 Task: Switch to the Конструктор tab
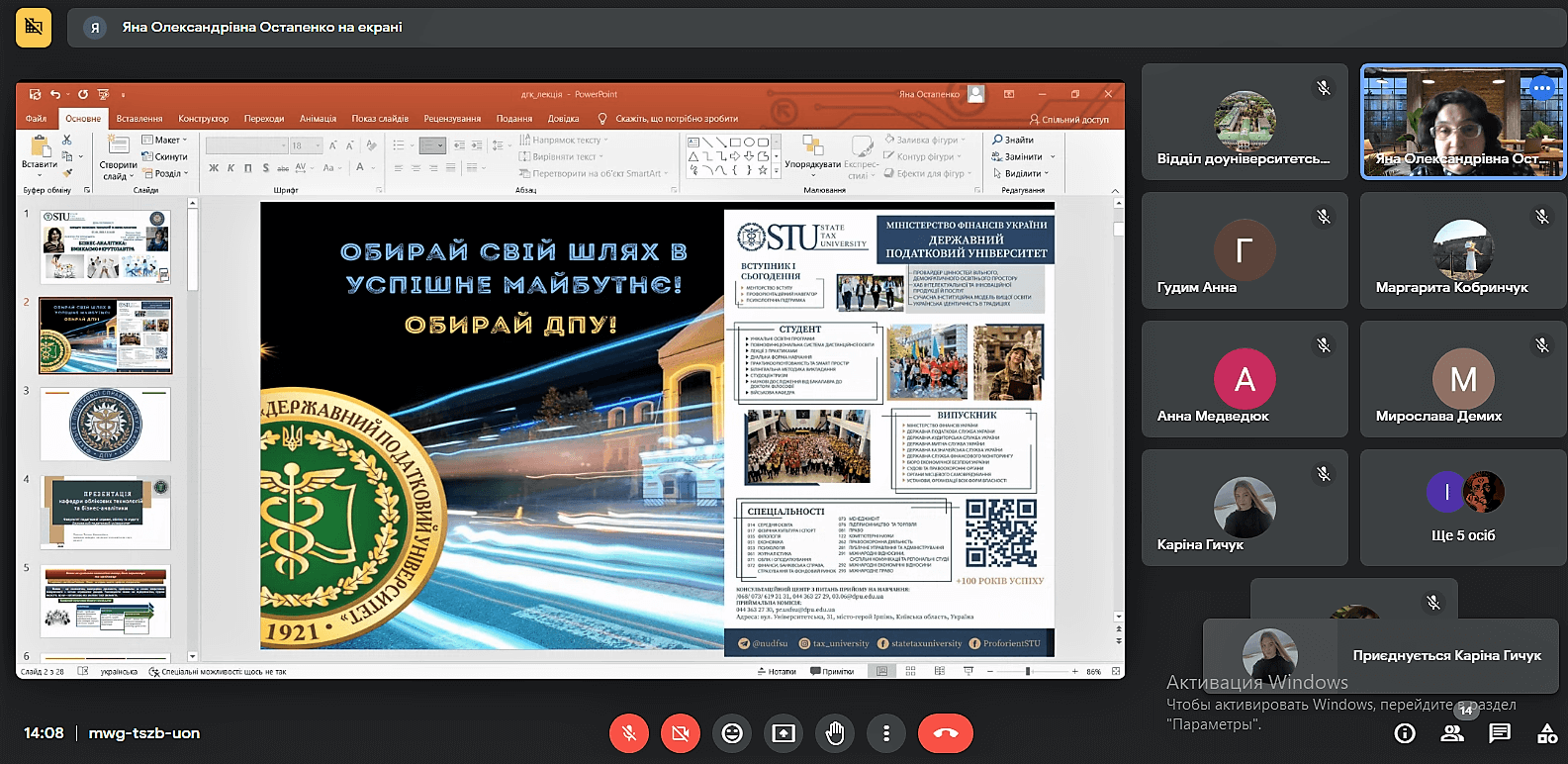coord(204,119)
